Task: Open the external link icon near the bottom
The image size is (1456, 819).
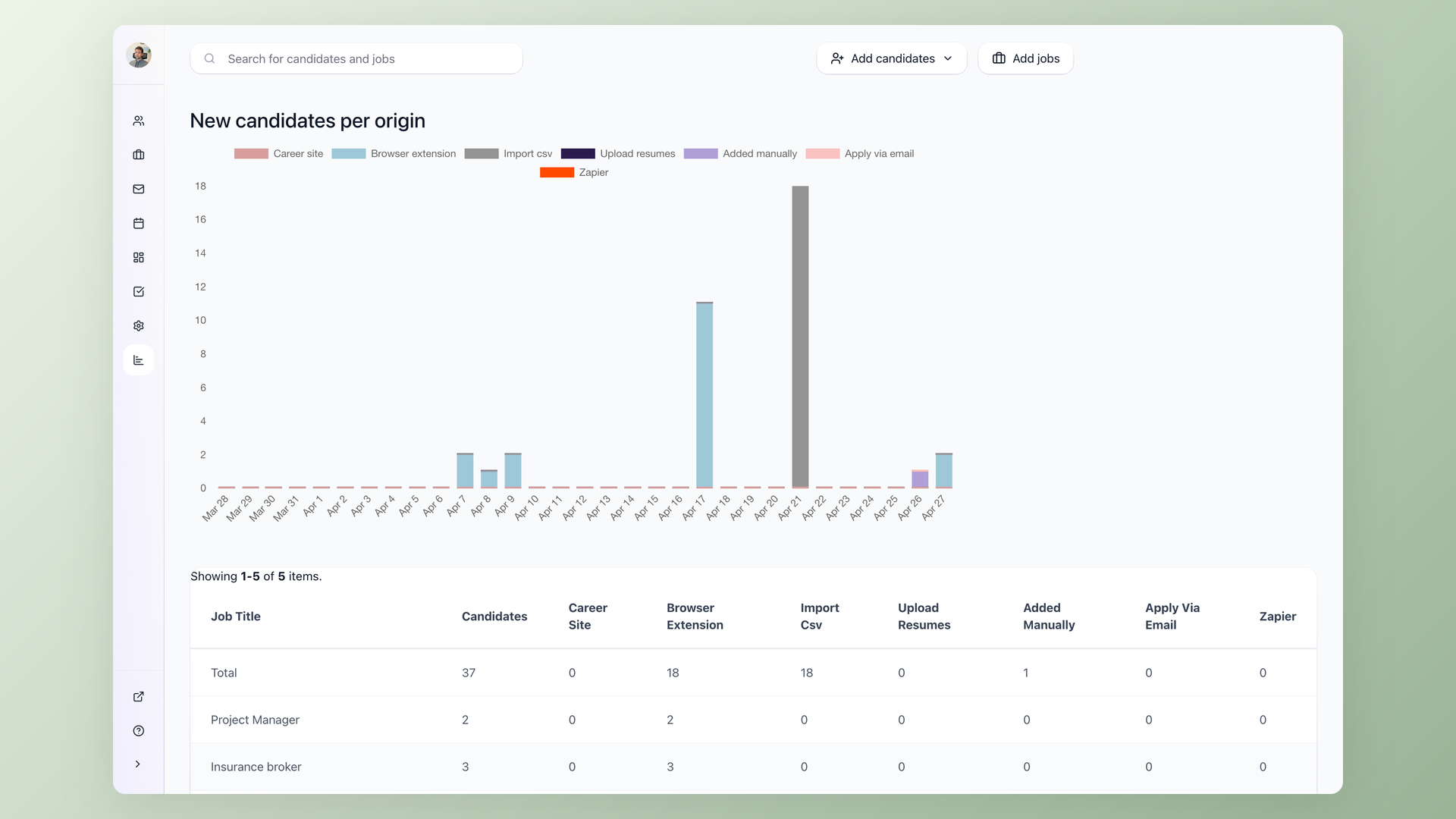Action: [138, 696]
